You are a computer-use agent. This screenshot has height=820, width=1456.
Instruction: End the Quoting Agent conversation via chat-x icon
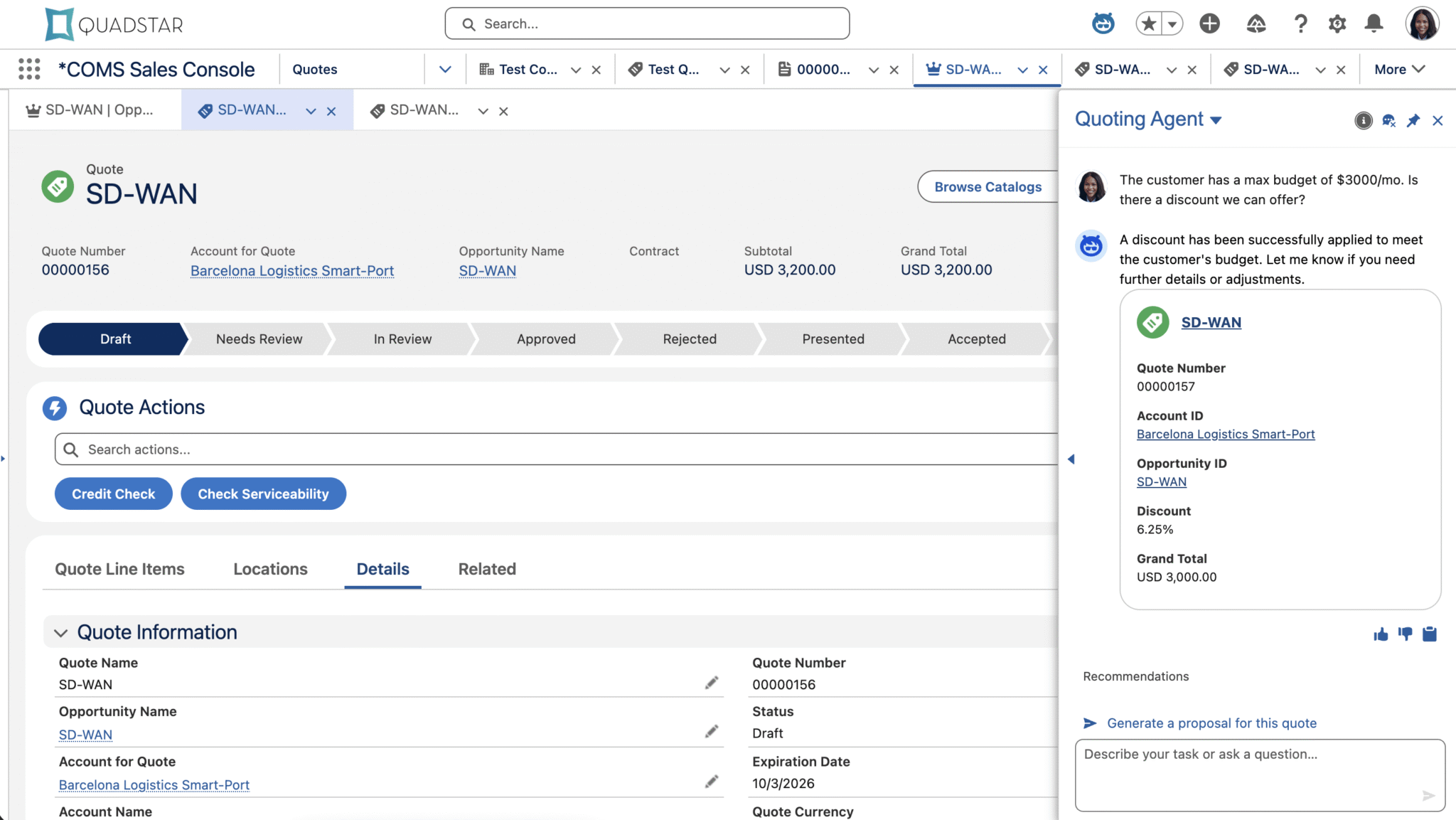click(x=1388, y=120)
